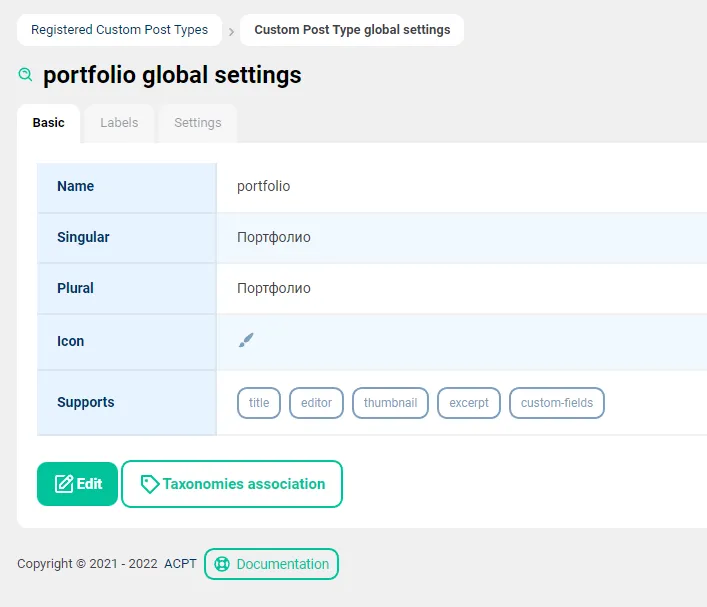Go to Registered Custom Post Types breadcrumb
707x607 pixels.
[119, 30]
